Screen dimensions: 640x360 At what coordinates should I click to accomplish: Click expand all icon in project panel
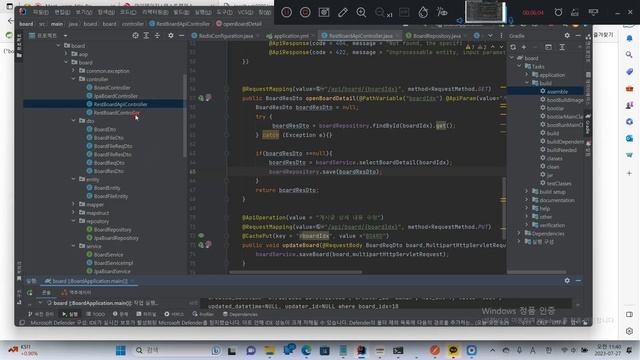[x=146, y=36]
